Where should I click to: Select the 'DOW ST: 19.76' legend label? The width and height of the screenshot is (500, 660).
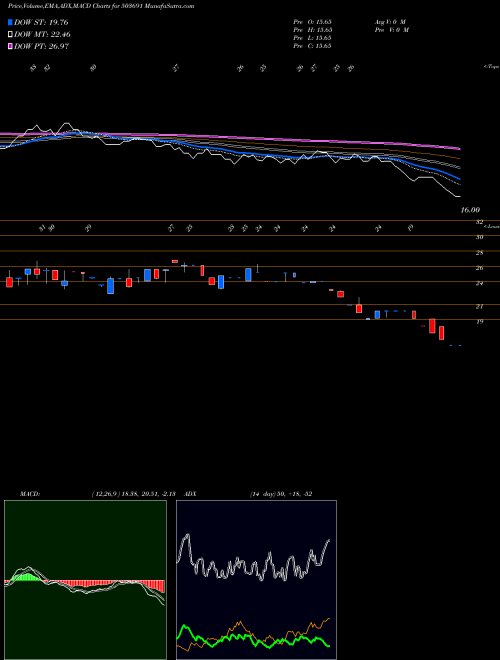pyautogui.click(x=41, y=22)
